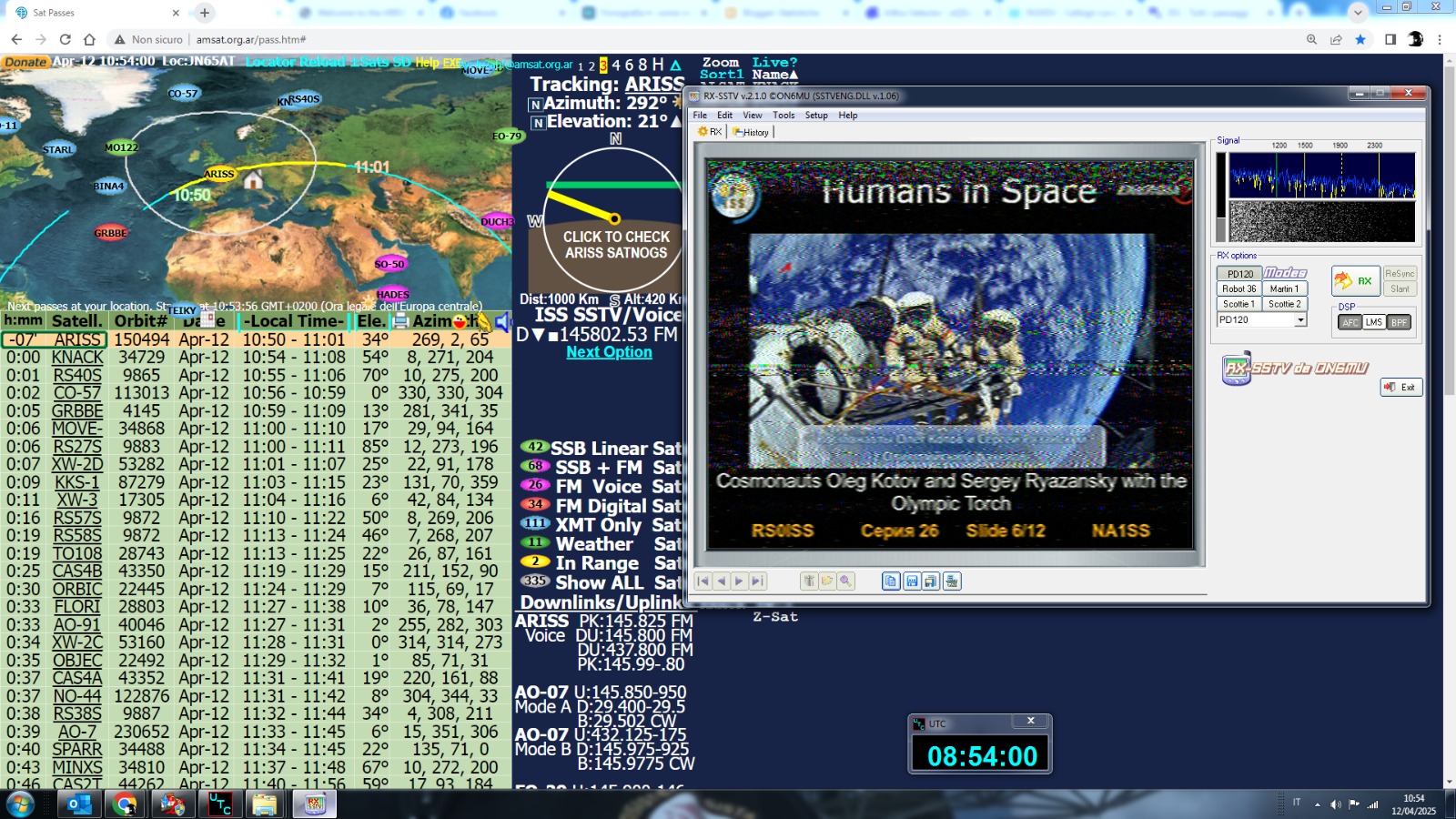Click the Windows Start button

tap(20, 804)
